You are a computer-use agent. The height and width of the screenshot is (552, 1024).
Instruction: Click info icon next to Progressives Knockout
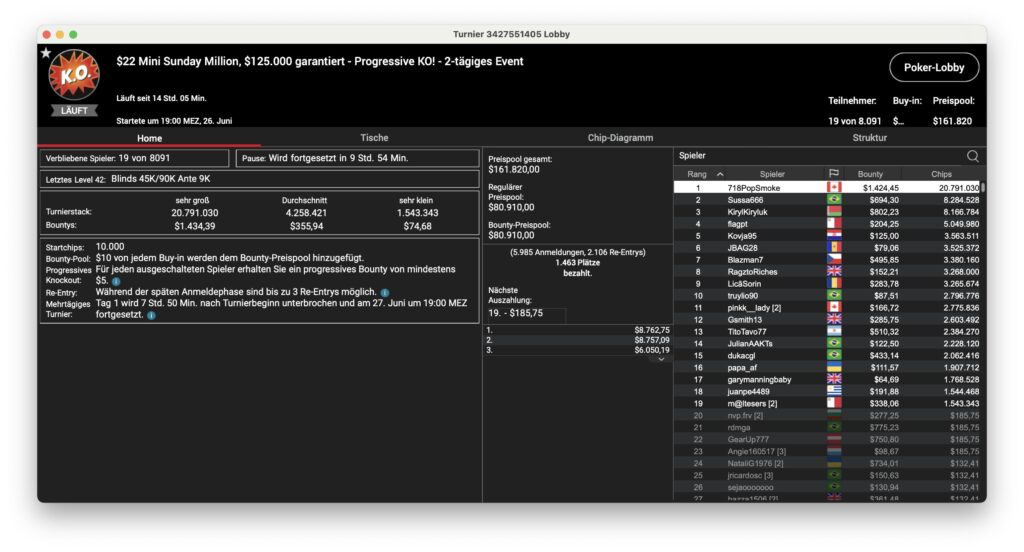pos(116,281)
